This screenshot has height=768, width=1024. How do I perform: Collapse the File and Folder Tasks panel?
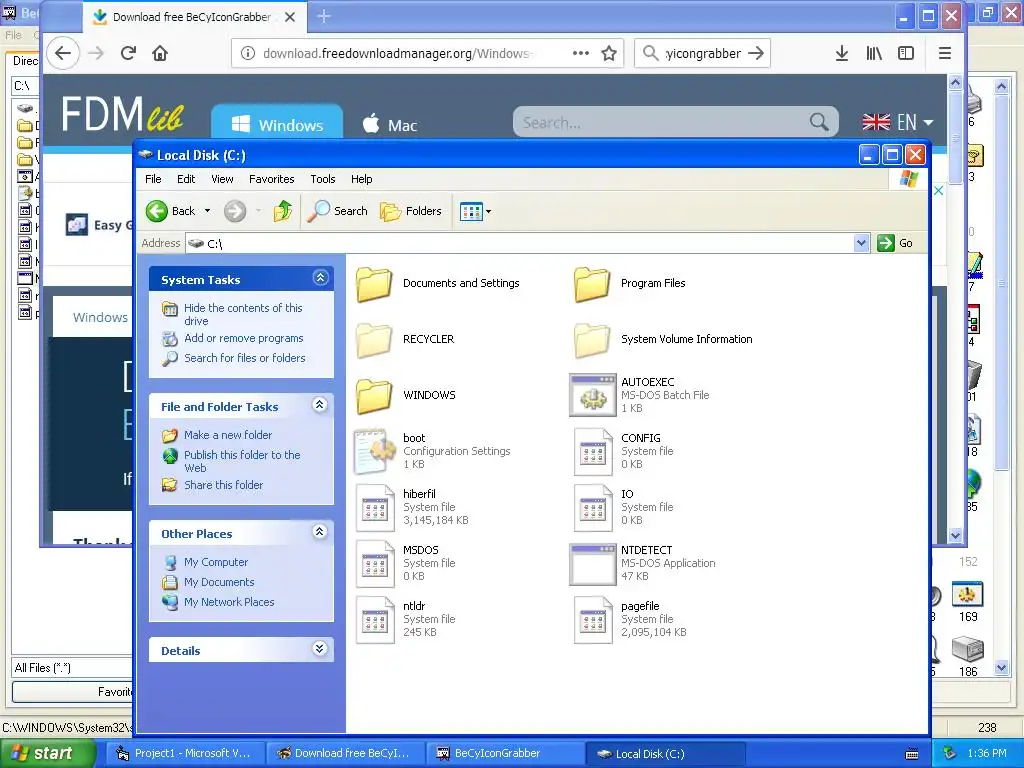[320, 405]
